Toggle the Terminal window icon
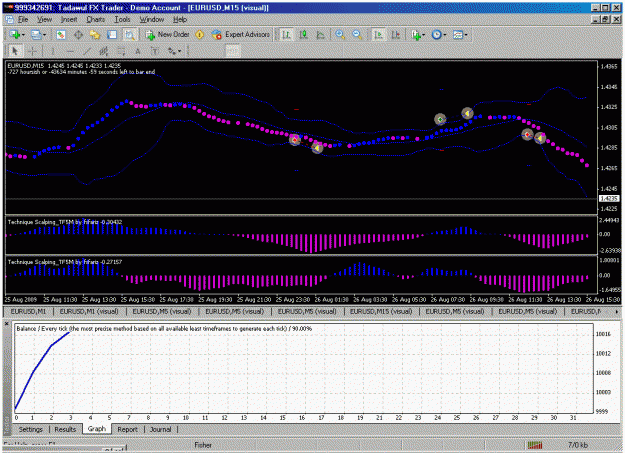Viewport: 625px width, 453px height. [x=112, y=35]
